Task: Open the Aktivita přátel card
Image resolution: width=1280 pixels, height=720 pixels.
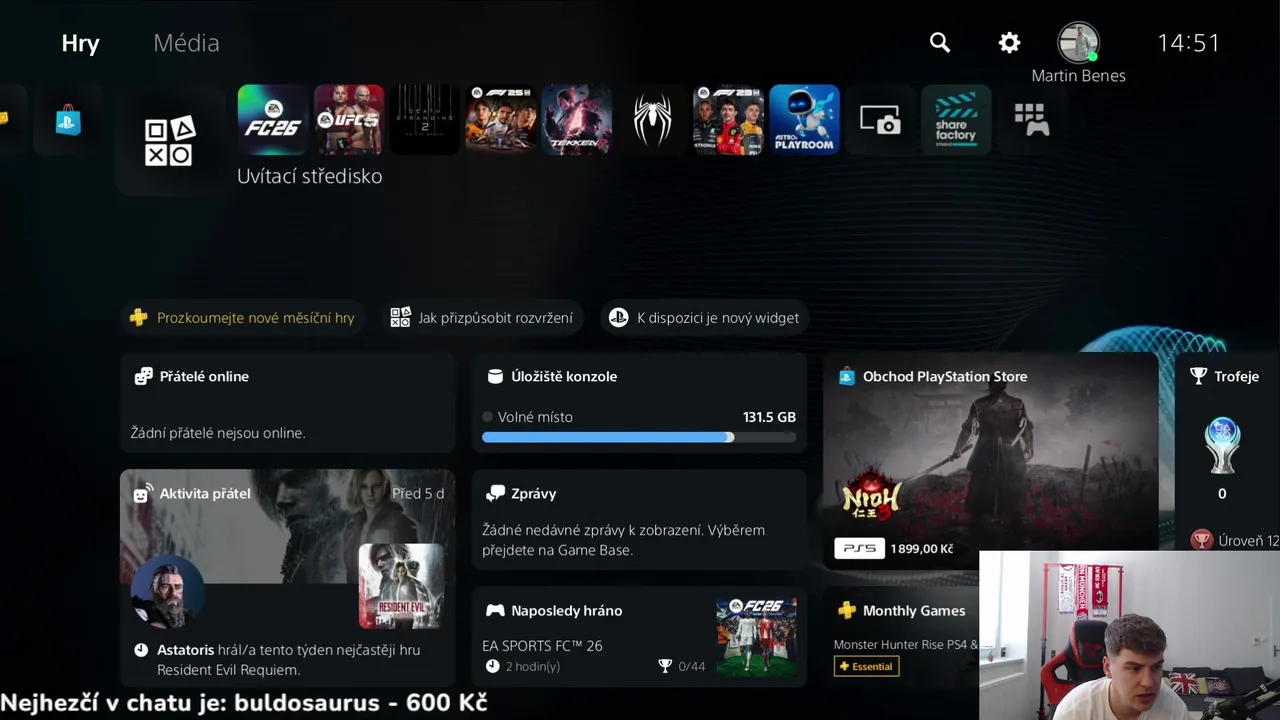Action: pos(288,579)
